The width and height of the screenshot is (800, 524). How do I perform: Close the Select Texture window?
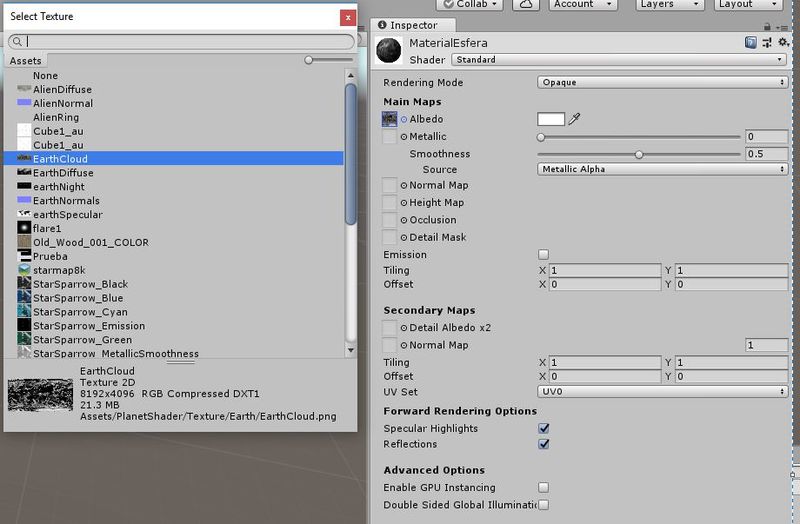(347, 17)
